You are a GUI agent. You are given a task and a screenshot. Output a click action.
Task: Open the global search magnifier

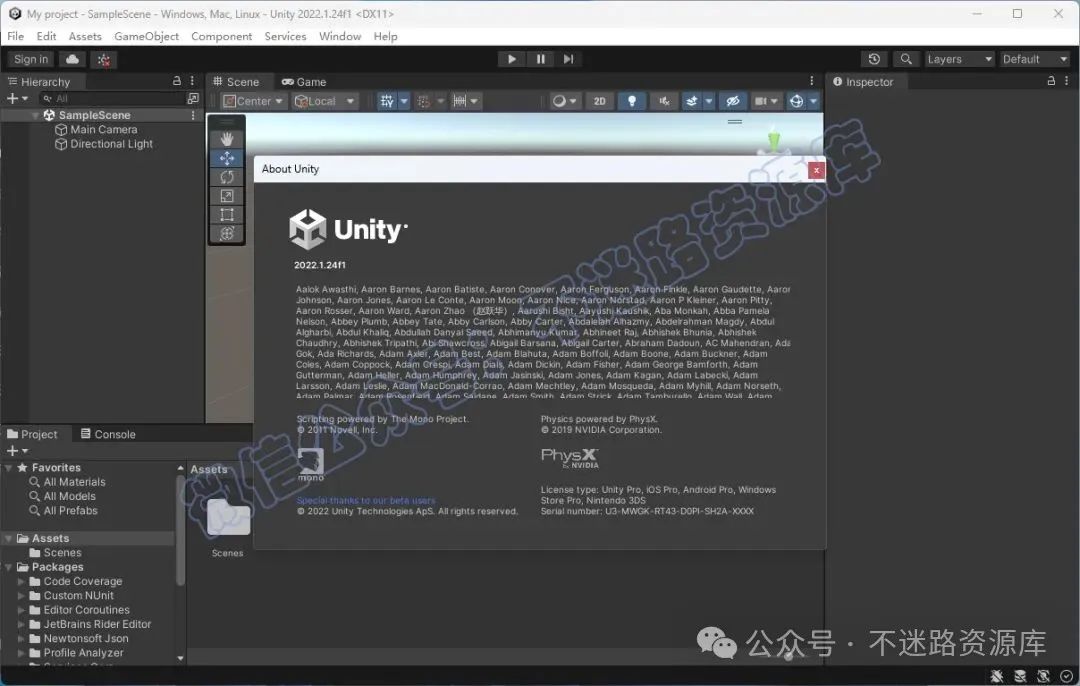click(906, 59)
